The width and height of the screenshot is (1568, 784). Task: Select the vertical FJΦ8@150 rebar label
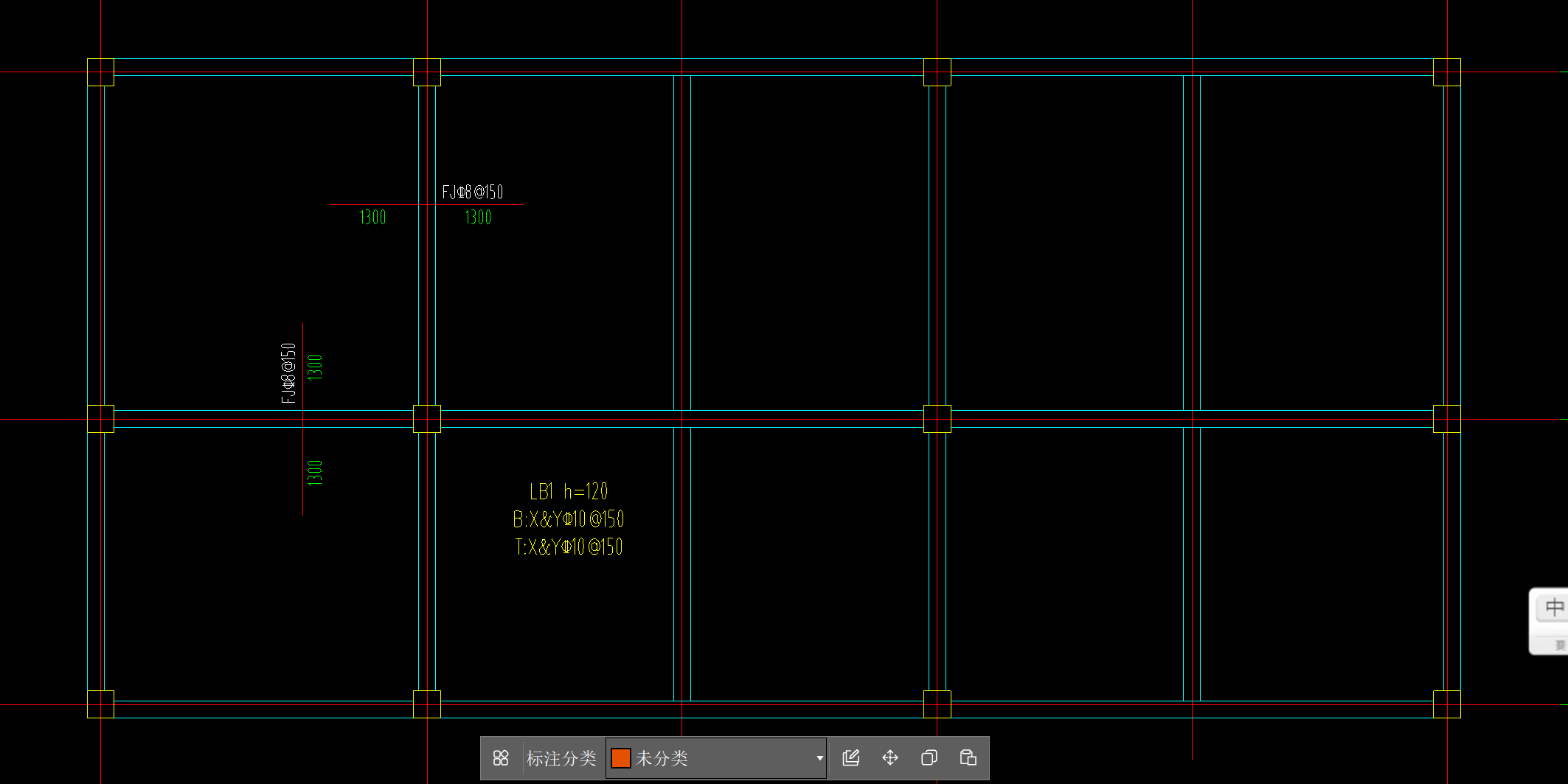pos(288,373)
